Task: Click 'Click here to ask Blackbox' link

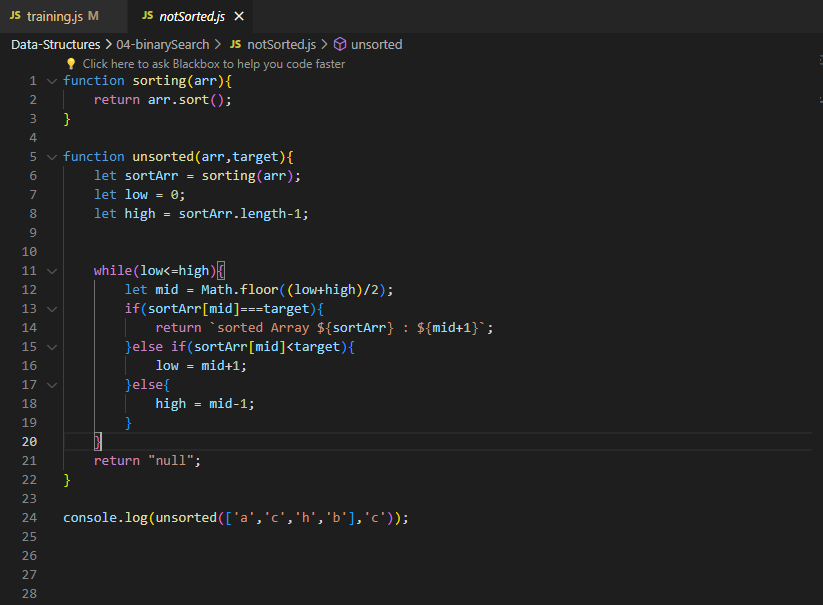Action: pos(214,64)
